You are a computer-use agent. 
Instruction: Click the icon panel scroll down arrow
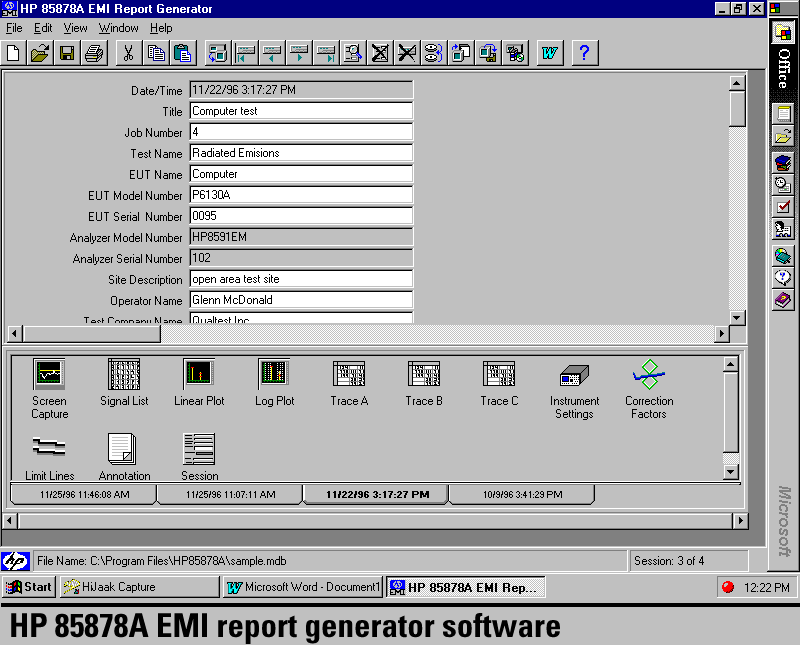[x=731, y=472]
